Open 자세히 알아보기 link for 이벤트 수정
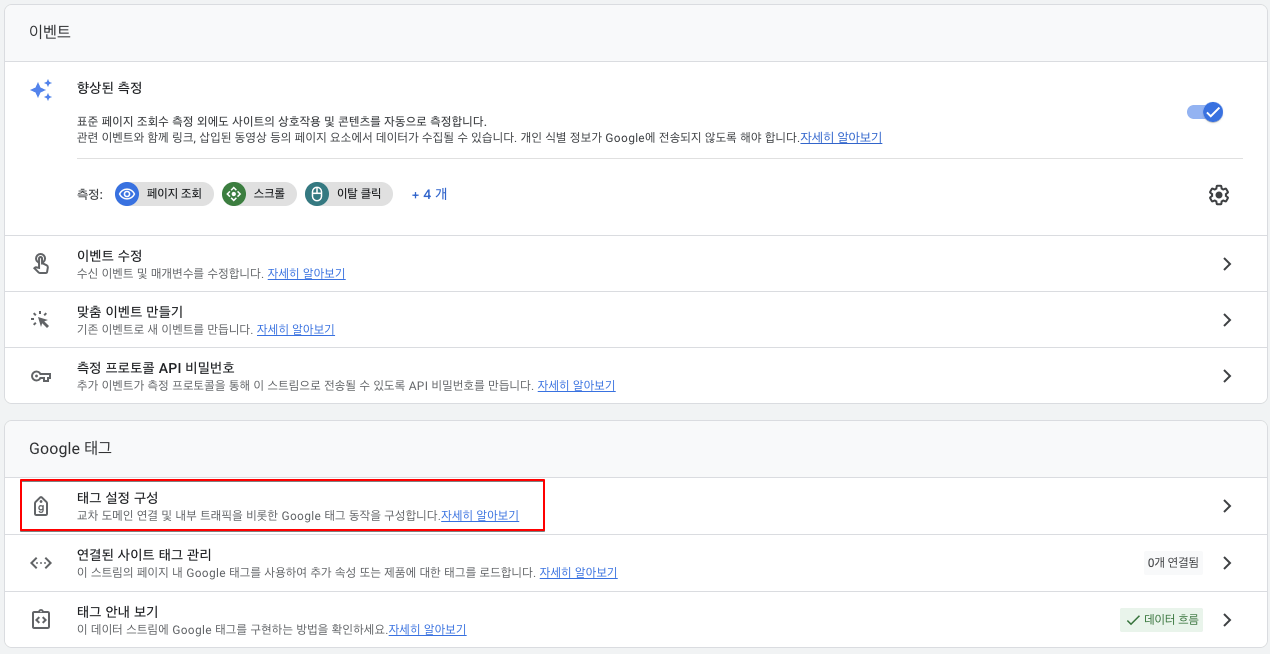Viewport: 1270px width, 654px height. click(x=306, y=273)
